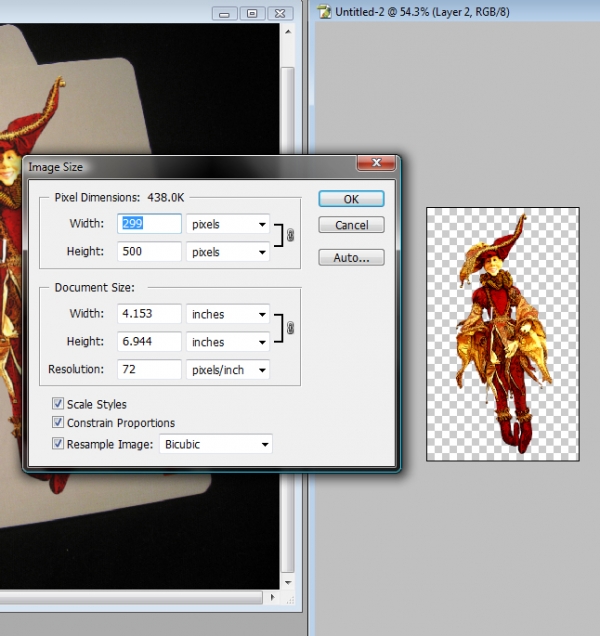Open the Bicubic resample method dropdown

point(216,444)
